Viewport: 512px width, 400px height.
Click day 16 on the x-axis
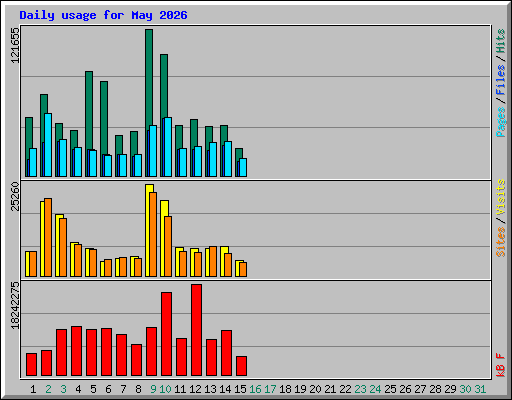point(255,389)
